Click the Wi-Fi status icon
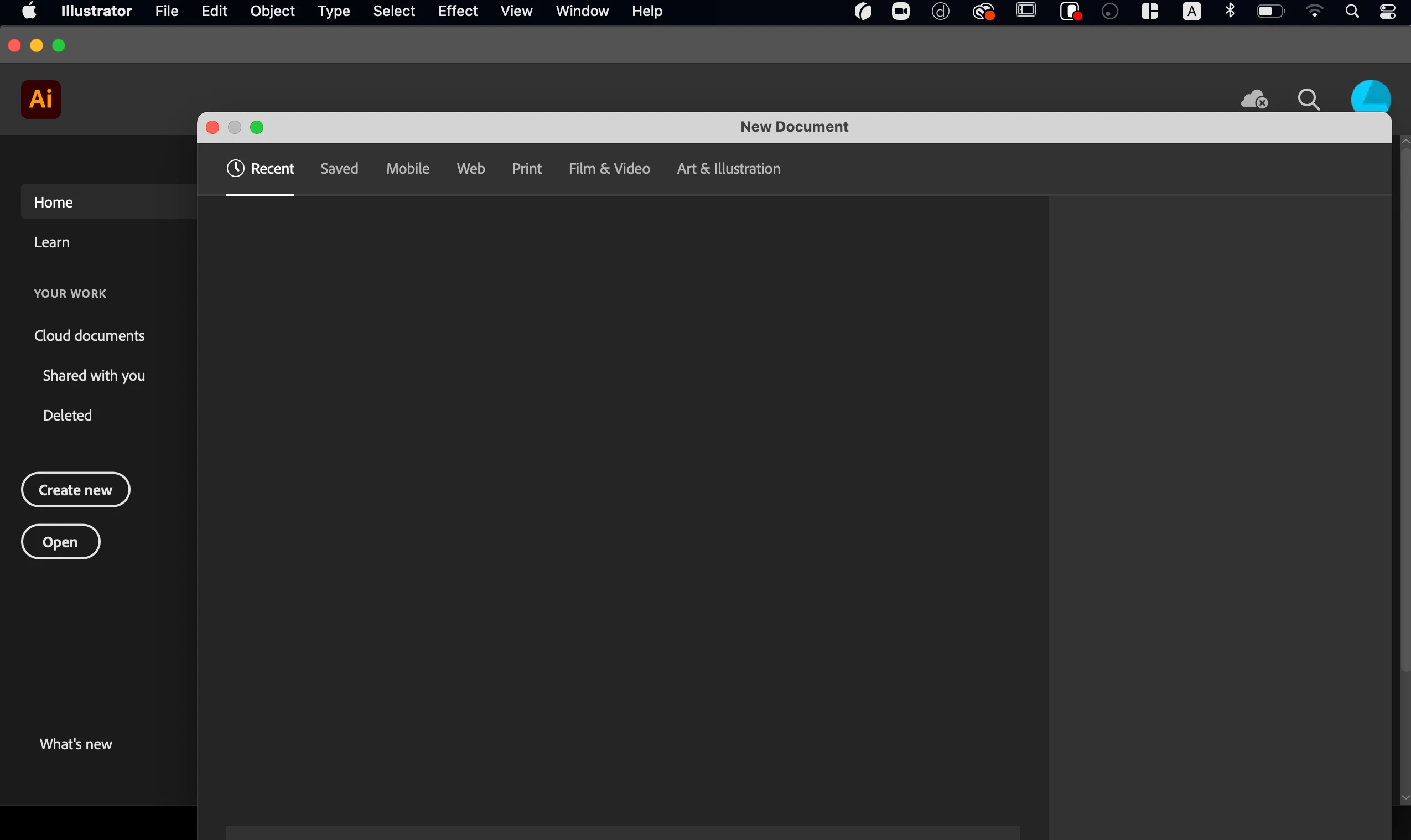The image size is (1411, 840). (x=1314, y=11)
